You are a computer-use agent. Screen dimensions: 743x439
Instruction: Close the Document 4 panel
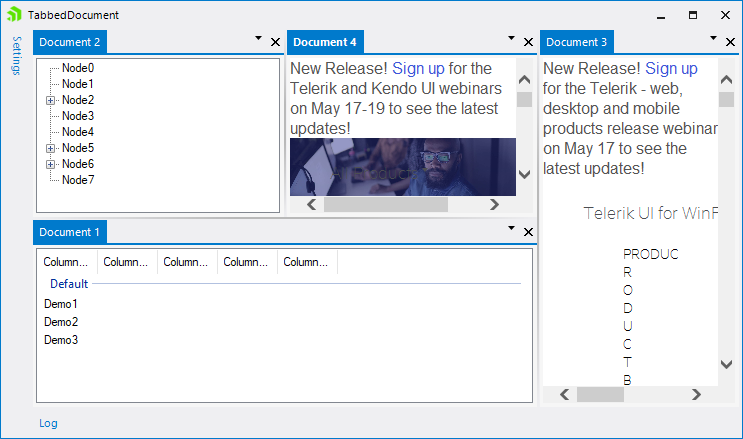coord(528,42)
